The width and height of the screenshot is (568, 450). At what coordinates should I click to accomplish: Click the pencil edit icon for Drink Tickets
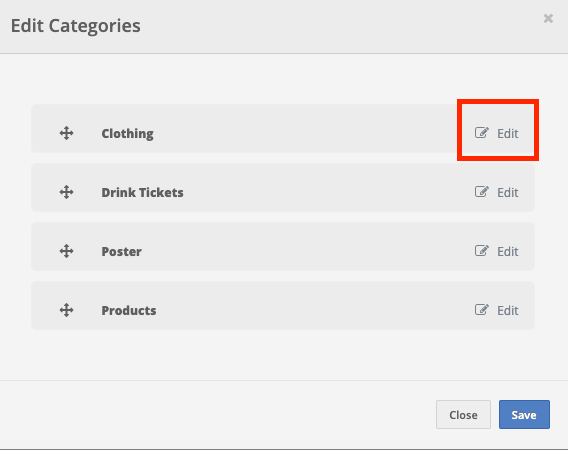[482, 192]
